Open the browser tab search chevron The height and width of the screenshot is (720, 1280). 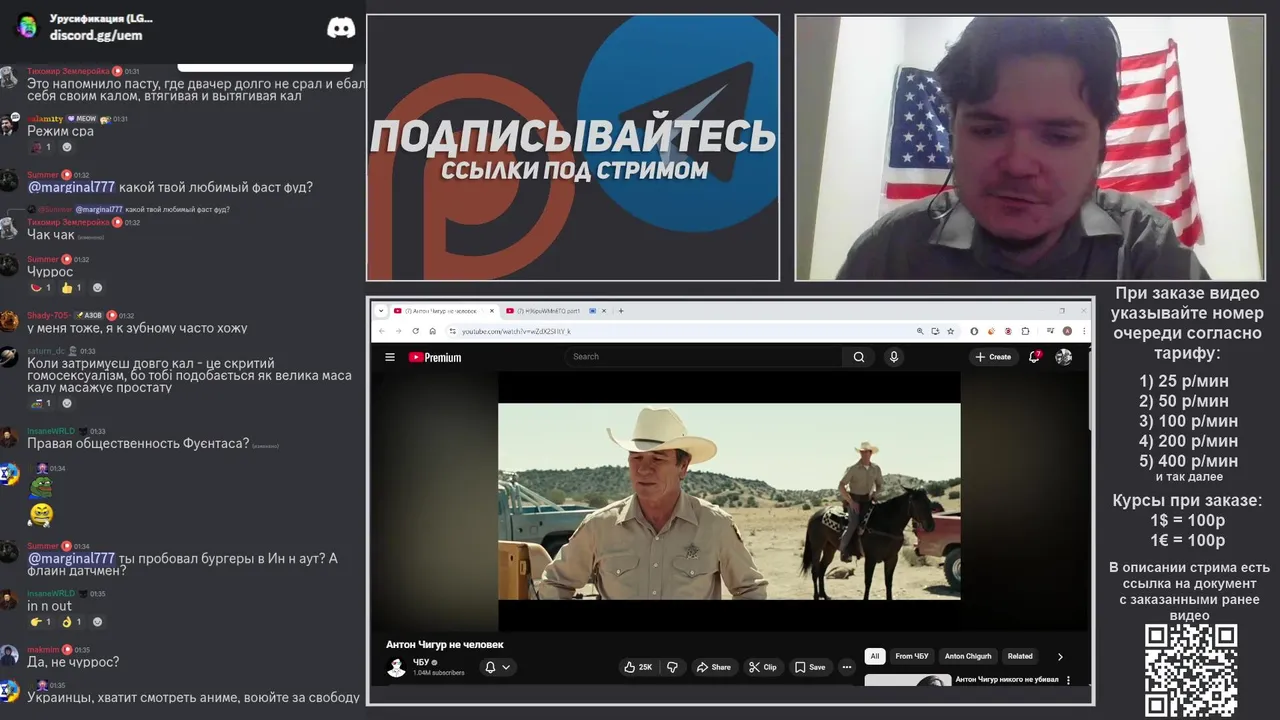point(380,311)
